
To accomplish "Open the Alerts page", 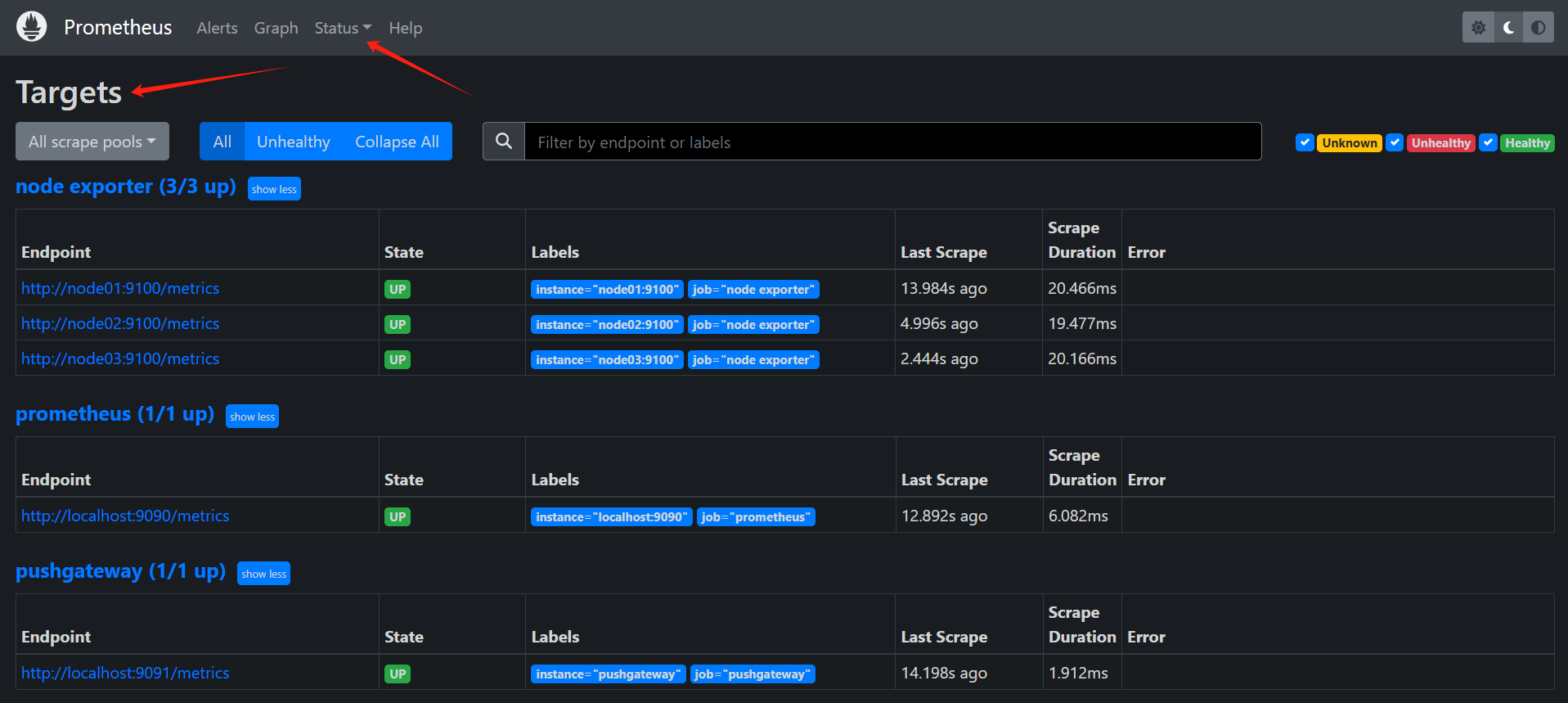I will [x=217, y=28].
